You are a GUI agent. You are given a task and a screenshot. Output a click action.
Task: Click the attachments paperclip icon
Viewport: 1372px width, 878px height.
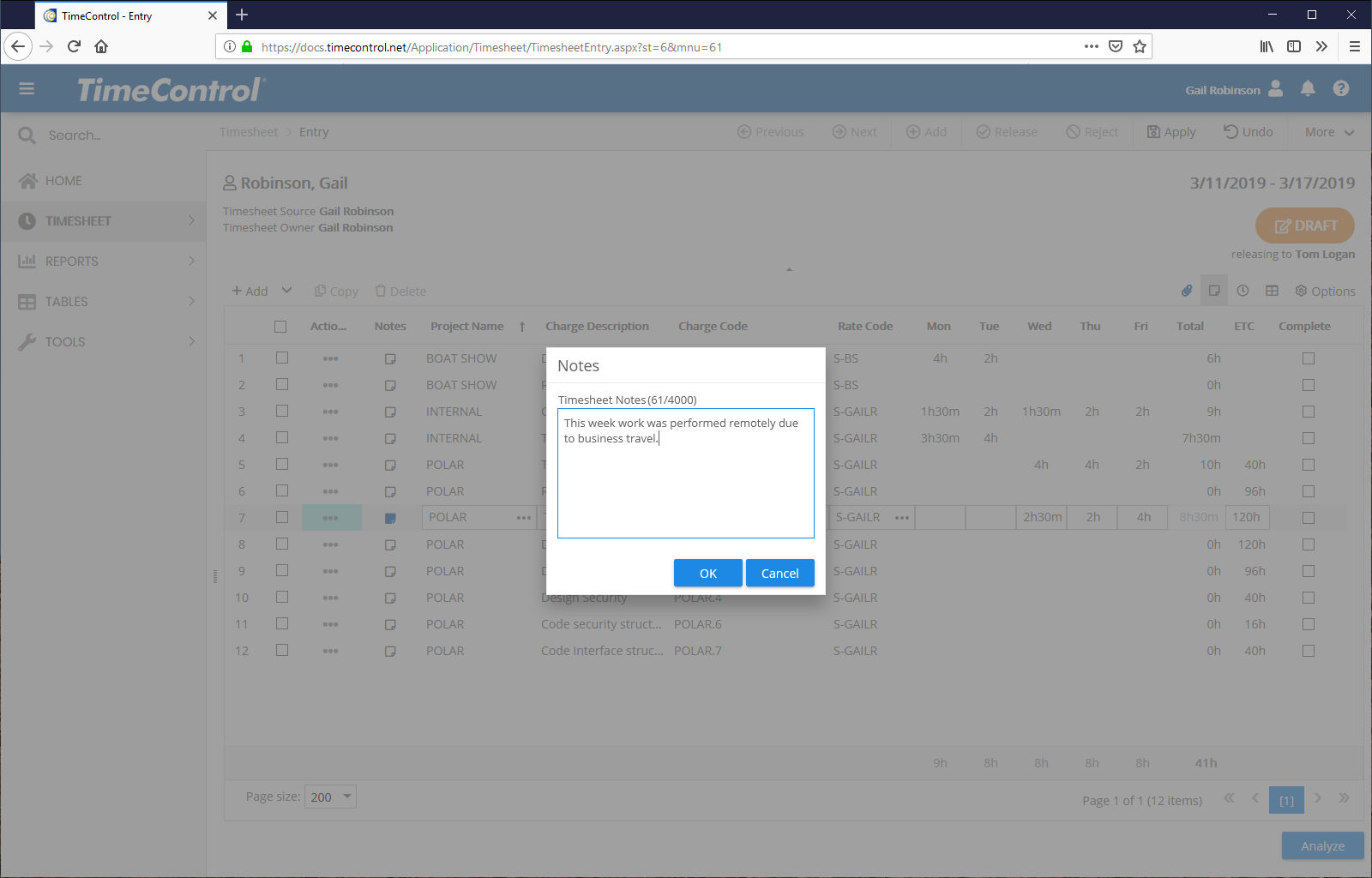pos(1187,291)
